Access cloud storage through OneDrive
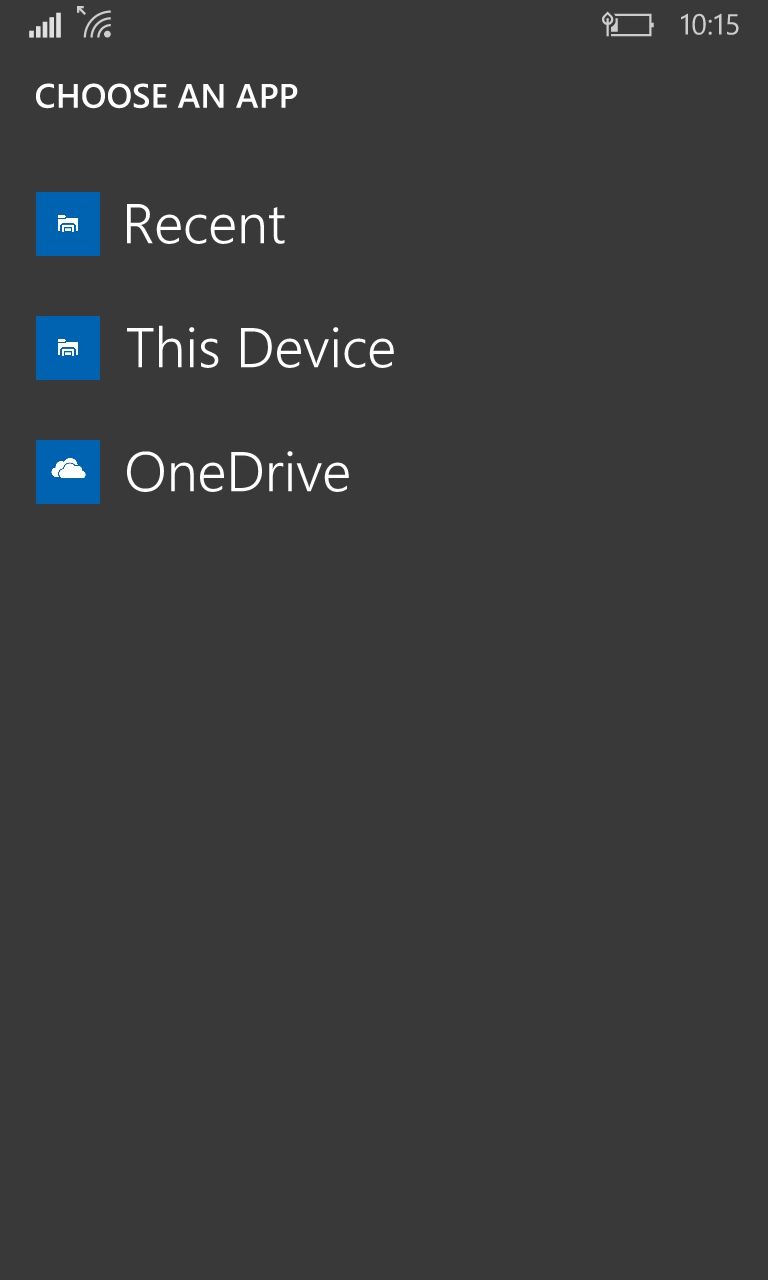 click(236, 471)
